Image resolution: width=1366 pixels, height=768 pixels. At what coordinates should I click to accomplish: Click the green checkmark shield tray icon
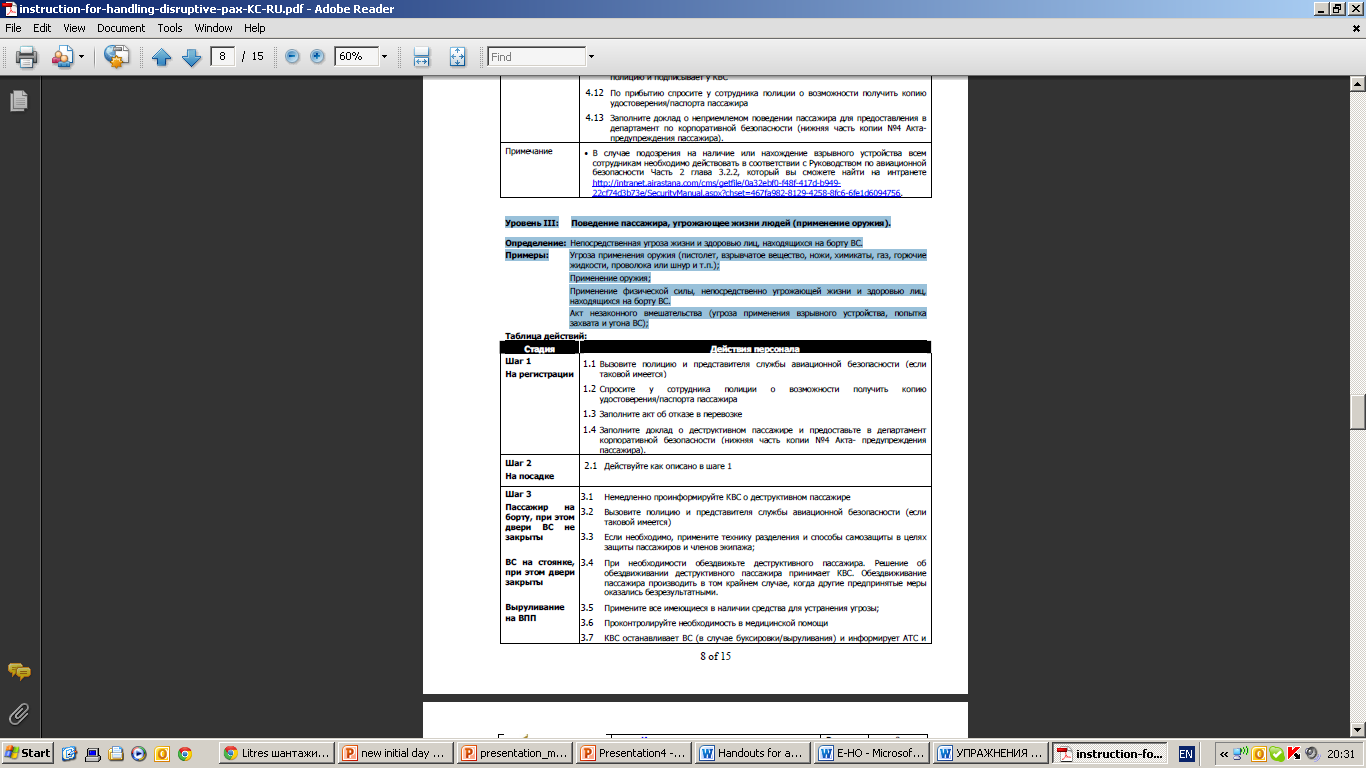click(1276, 754)
